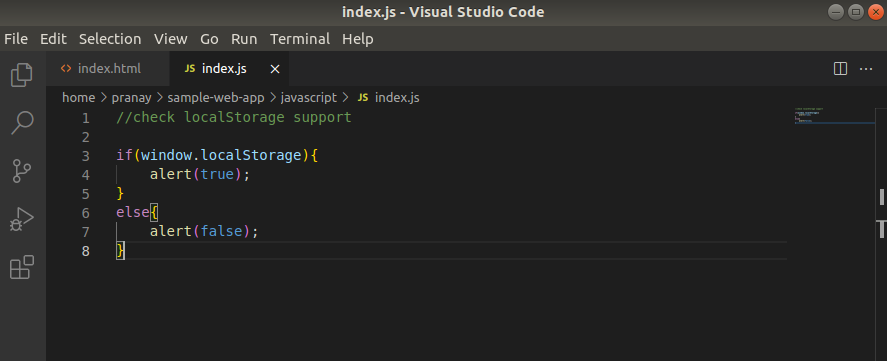
Task: Open the Run menu
Action: pos(244,39)
